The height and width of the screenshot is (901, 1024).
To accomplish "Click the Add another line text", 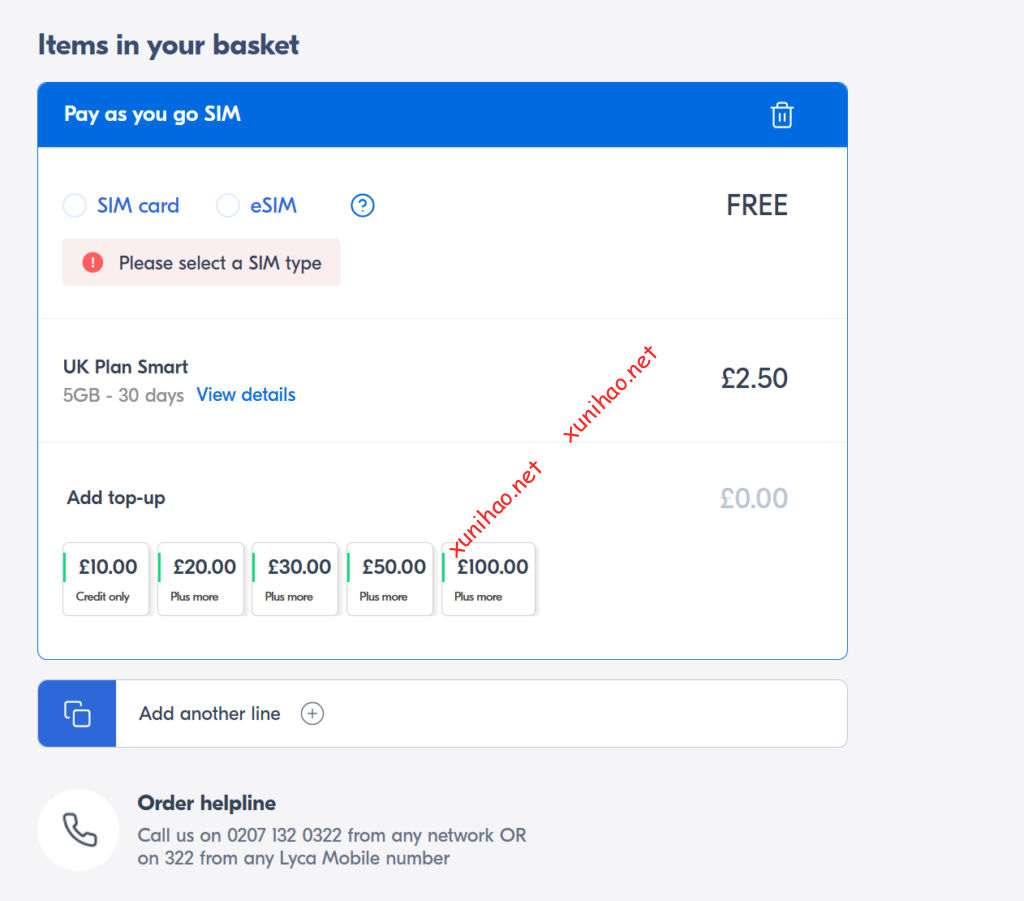I will 210,714.
